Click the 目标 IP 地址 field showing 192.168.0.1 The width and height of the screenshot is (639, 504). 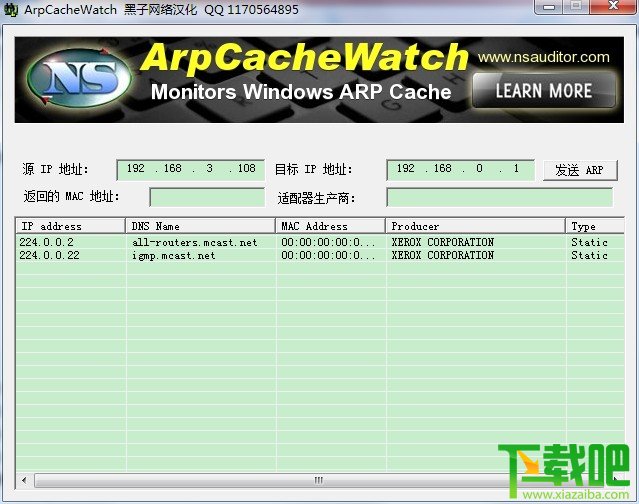460,169
